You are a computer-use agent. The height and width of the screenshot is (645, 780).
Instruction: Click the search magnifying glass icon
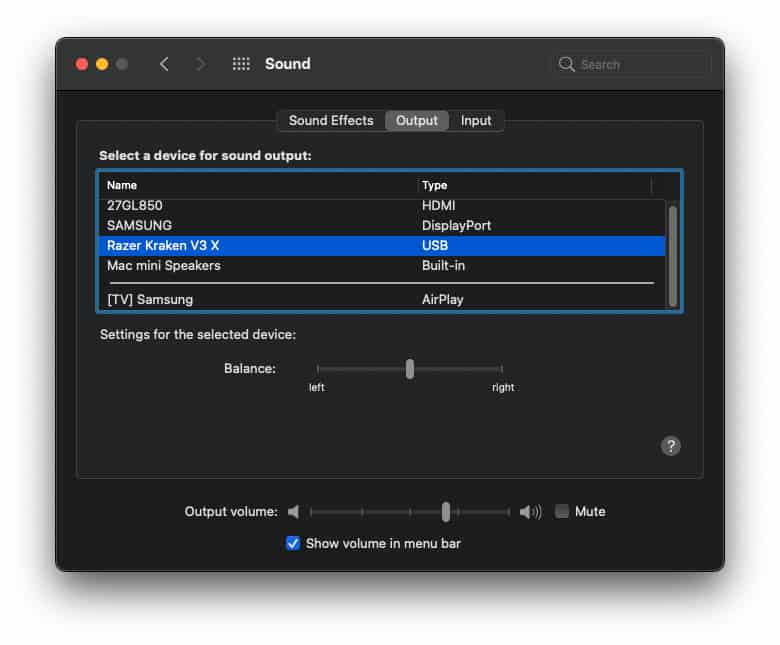(566, 64)
